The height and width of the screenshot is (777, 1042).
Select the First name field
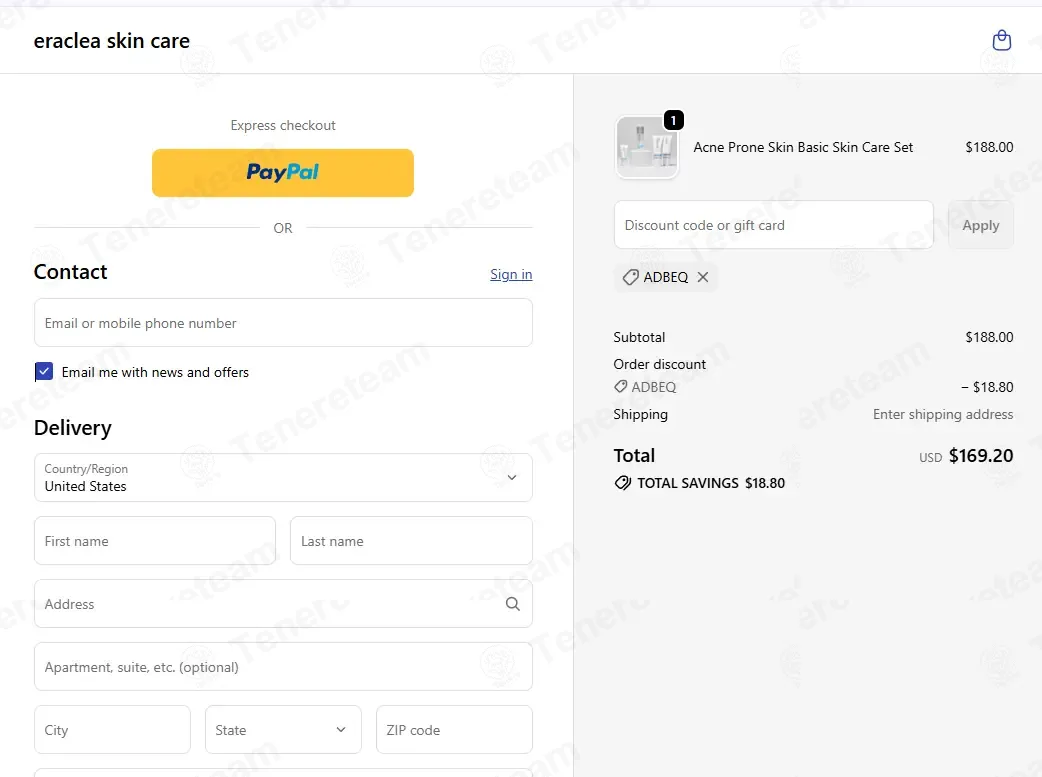(x=155, y=540)
